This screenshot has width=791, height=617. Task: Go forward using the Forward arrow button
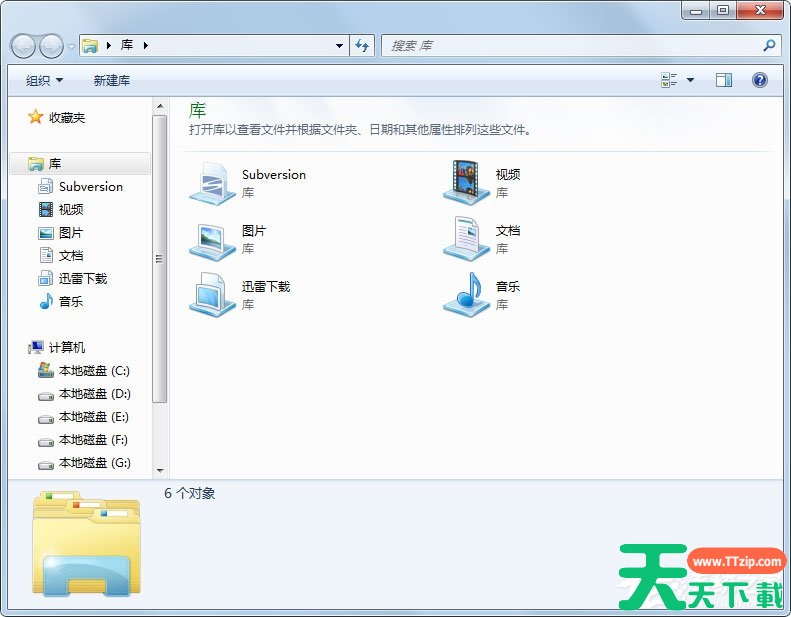51,46
